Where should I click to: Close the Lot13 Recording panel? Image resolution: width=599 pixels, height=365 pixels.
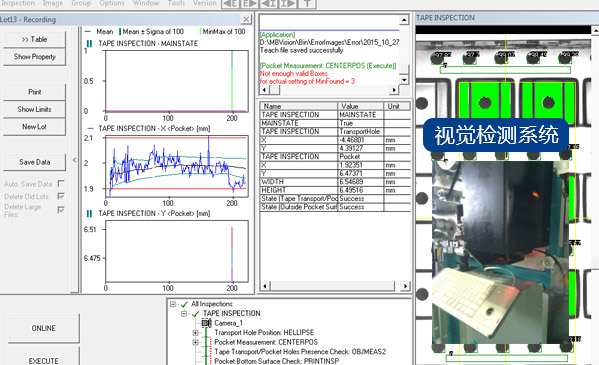(x=246, y=19)
